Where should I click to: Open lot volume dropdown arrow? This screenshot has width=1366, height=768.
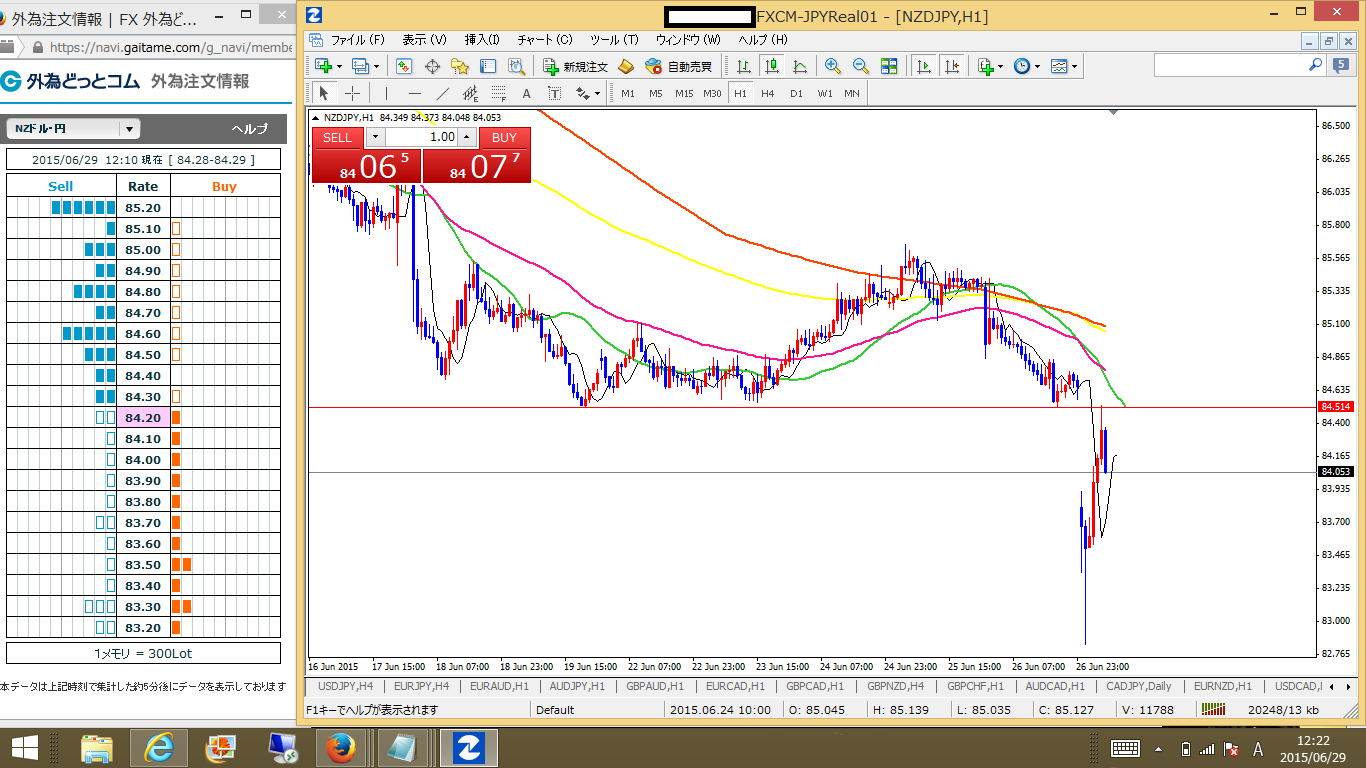[375, 138]
